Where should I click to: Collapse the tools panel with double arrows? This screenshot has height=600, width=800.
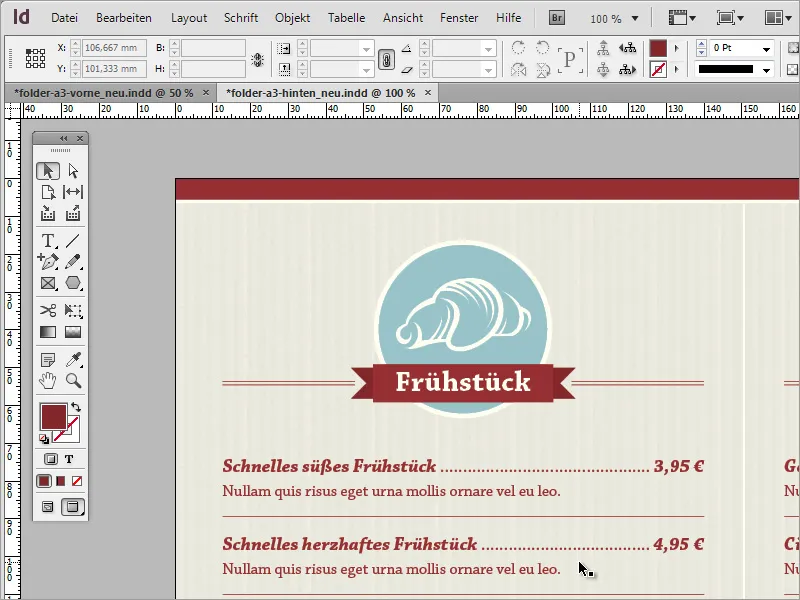coord(63,138)
